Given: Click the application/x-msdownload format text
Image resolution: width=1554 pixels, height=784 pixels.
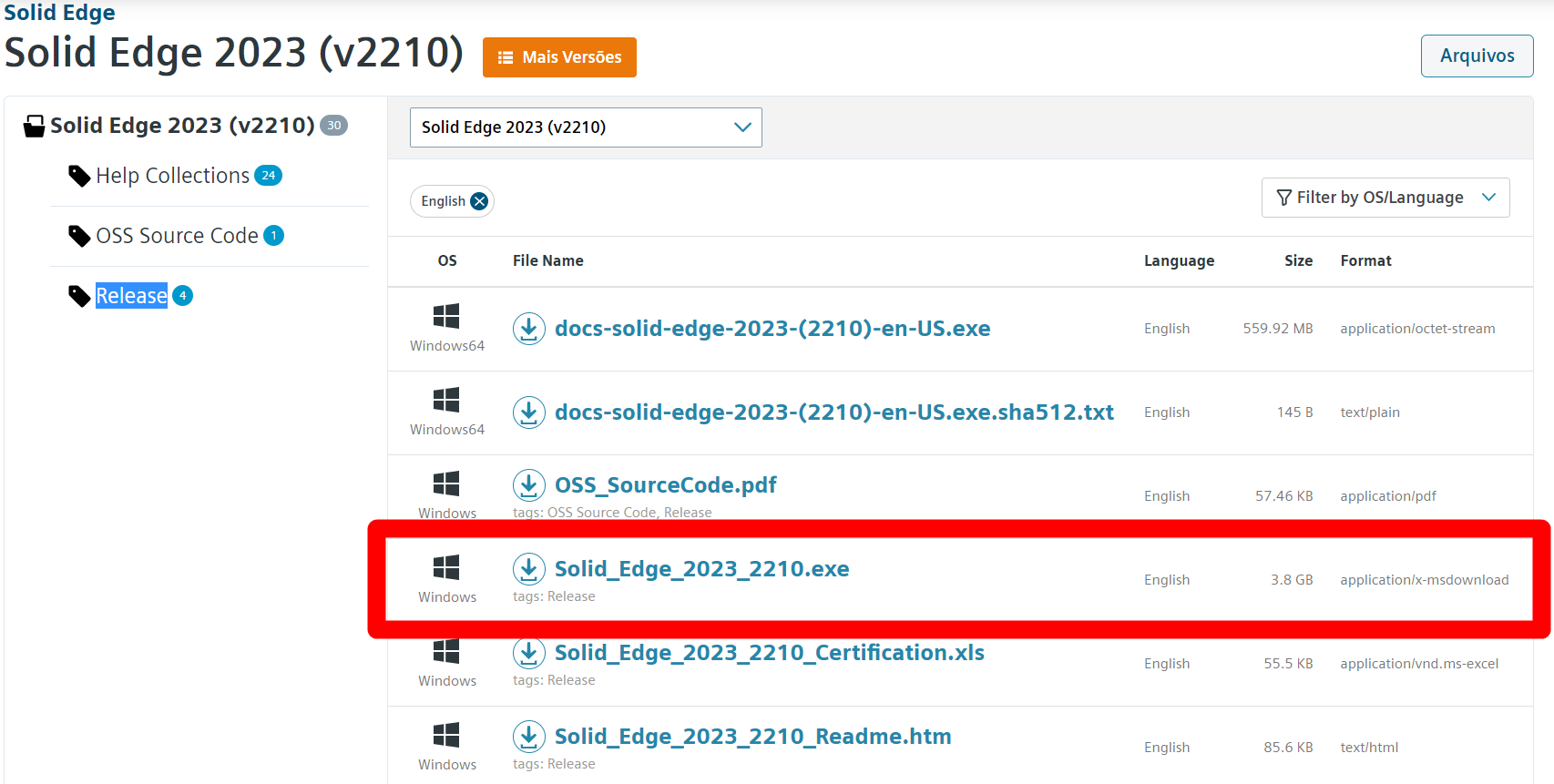Looking at the screenshot, I should coord(1425,580).
